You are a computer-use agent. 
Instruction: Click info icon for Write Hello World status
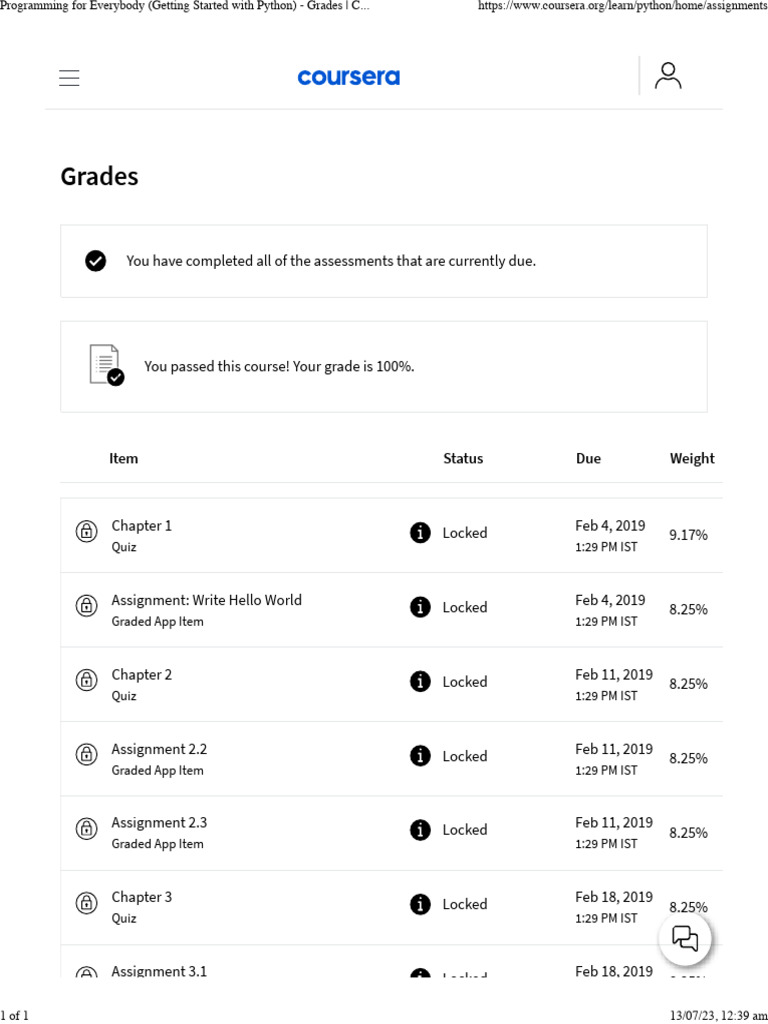[421, 607]
